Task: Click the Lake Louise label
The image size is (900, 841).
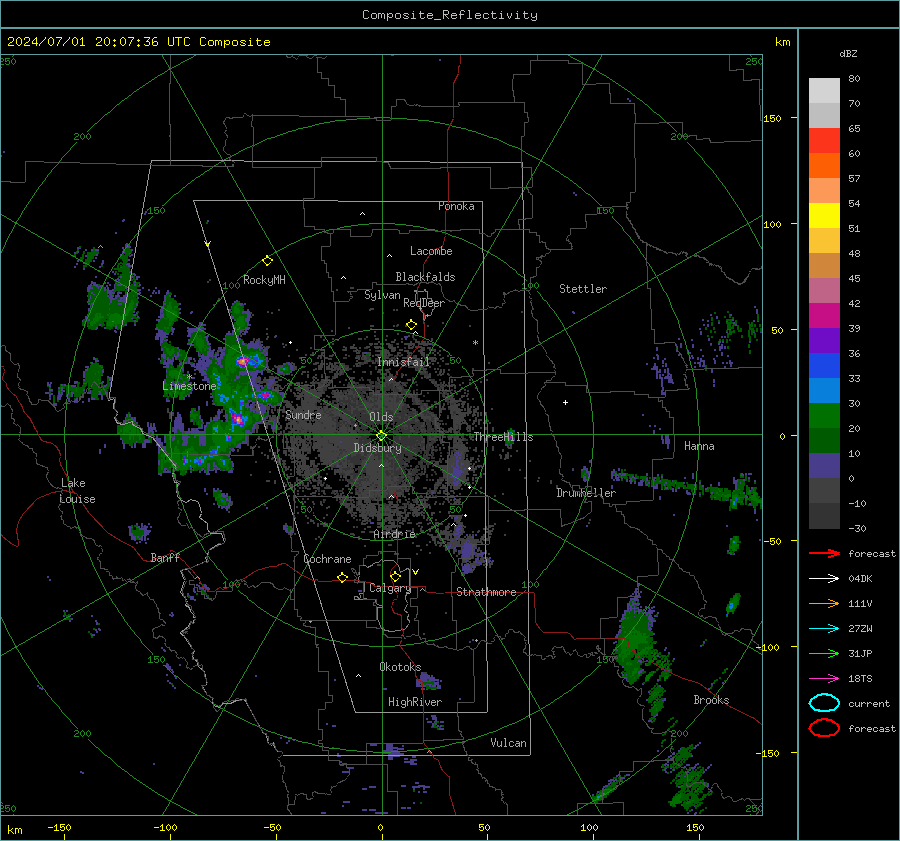Action: click(77, 491)
